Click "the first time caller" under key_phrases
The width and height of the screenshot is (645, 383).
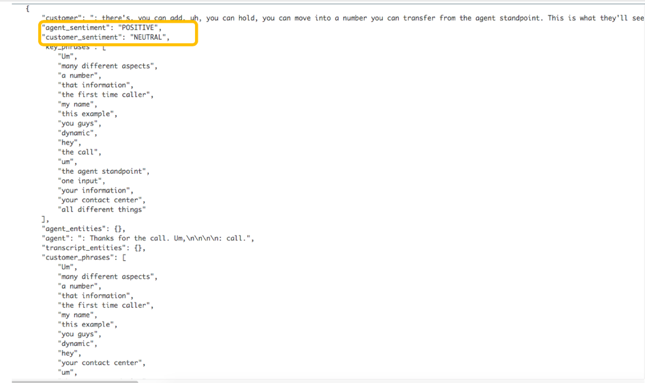106,95
